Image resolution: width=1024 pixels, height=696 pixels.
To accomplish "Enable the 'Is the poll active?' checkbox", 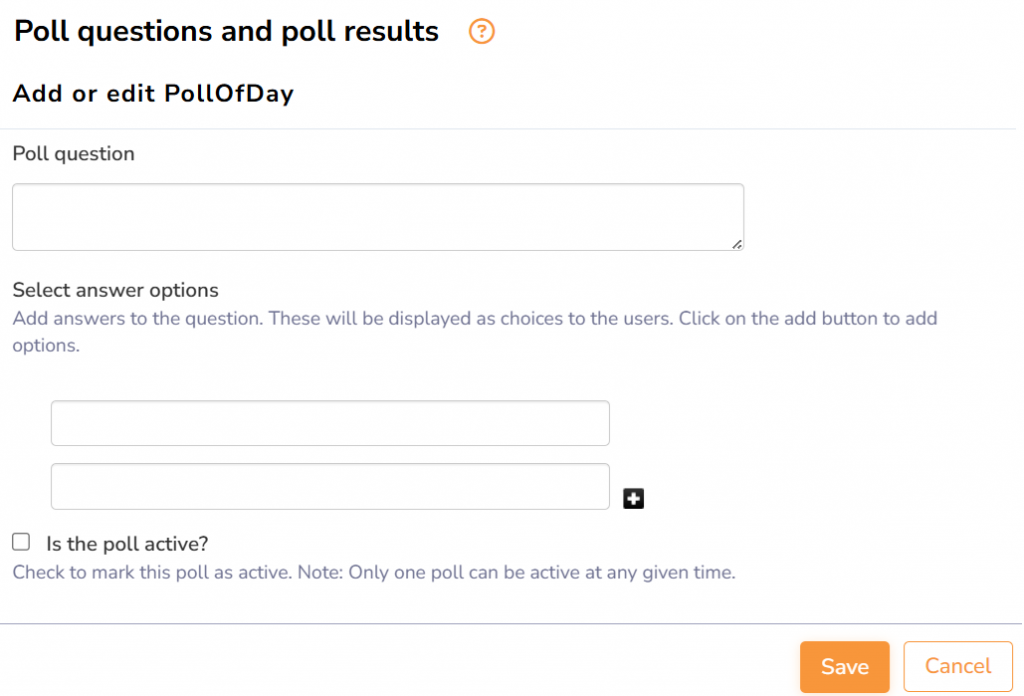I will [x=21, y=542].
